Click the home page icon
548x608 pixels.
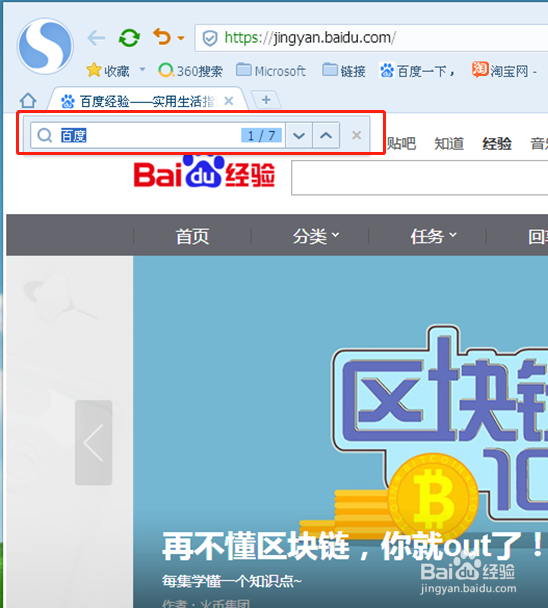pyautogui.click(x=28, y=101)
